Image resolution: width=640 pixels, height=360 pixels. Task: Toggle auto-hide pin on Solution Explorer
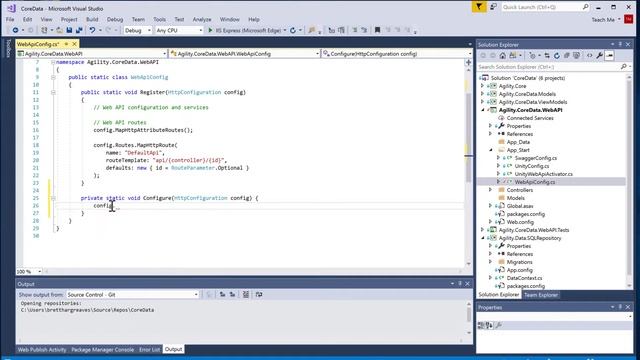point(620,44)
